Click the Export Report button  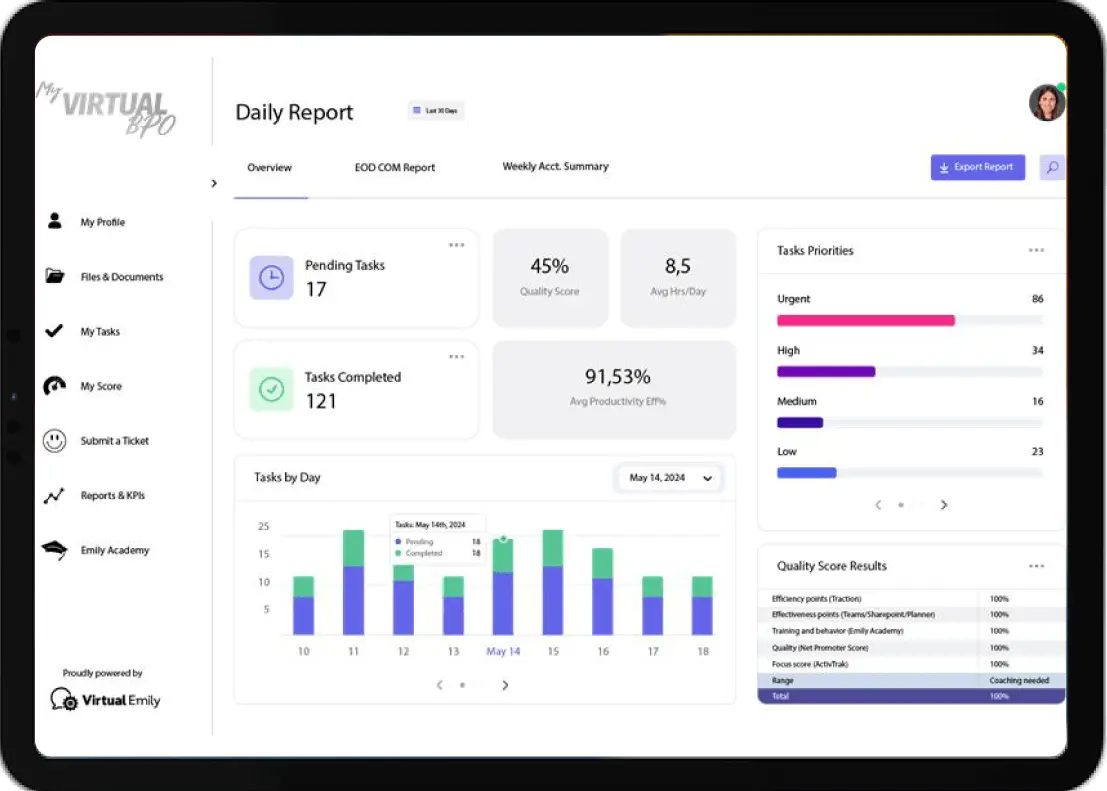pos(977,167)
